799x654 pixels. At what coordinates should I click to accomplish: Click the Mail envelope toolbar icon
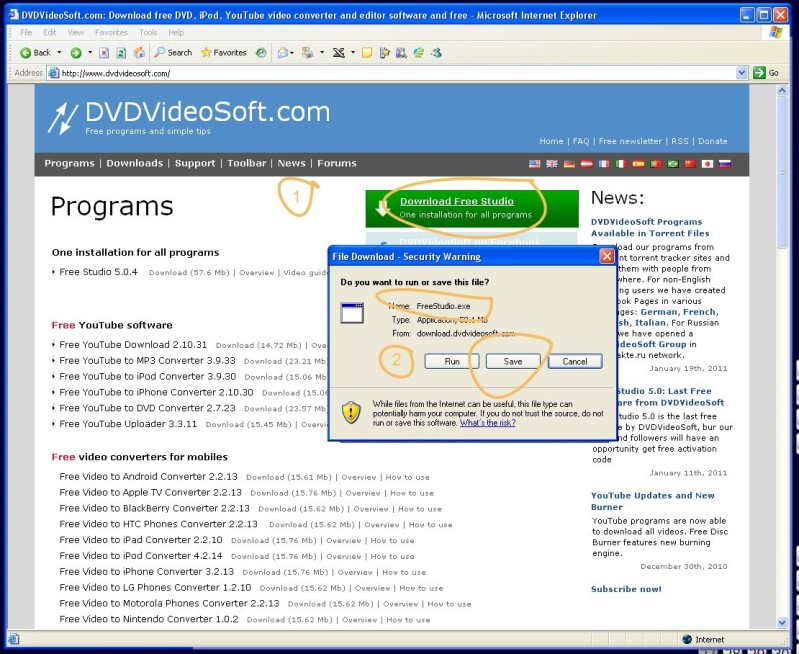pyautogui.click(x=283, y=53)
